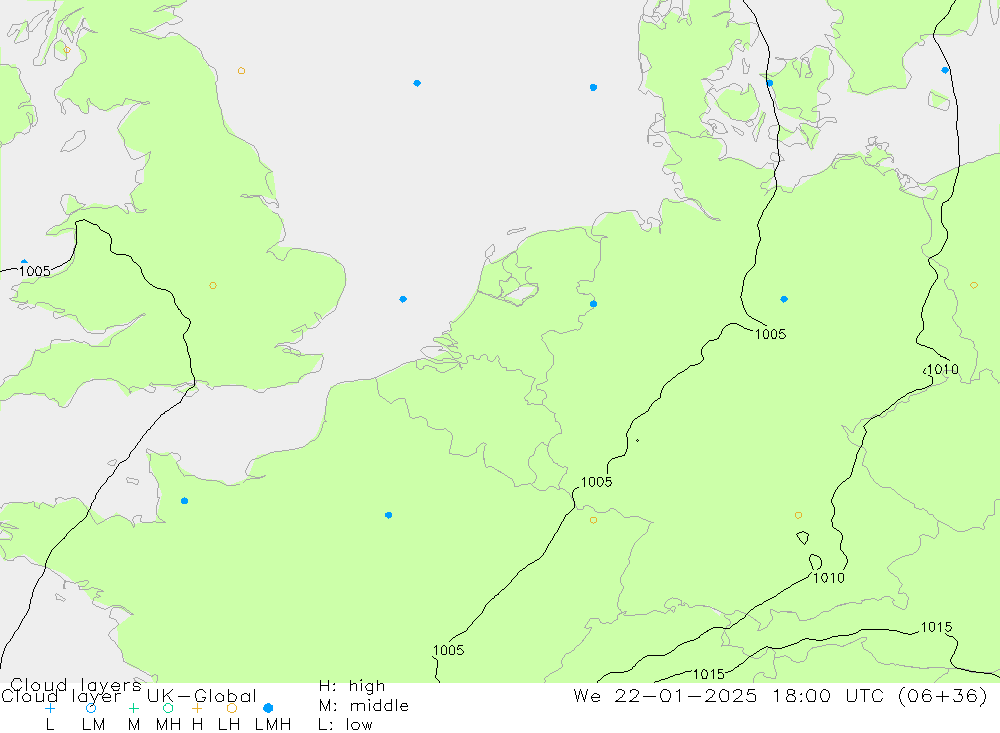1000x733 pixels.
Task: Select the blue LMH dot in northern France
Action: click(x=388, y=515)
